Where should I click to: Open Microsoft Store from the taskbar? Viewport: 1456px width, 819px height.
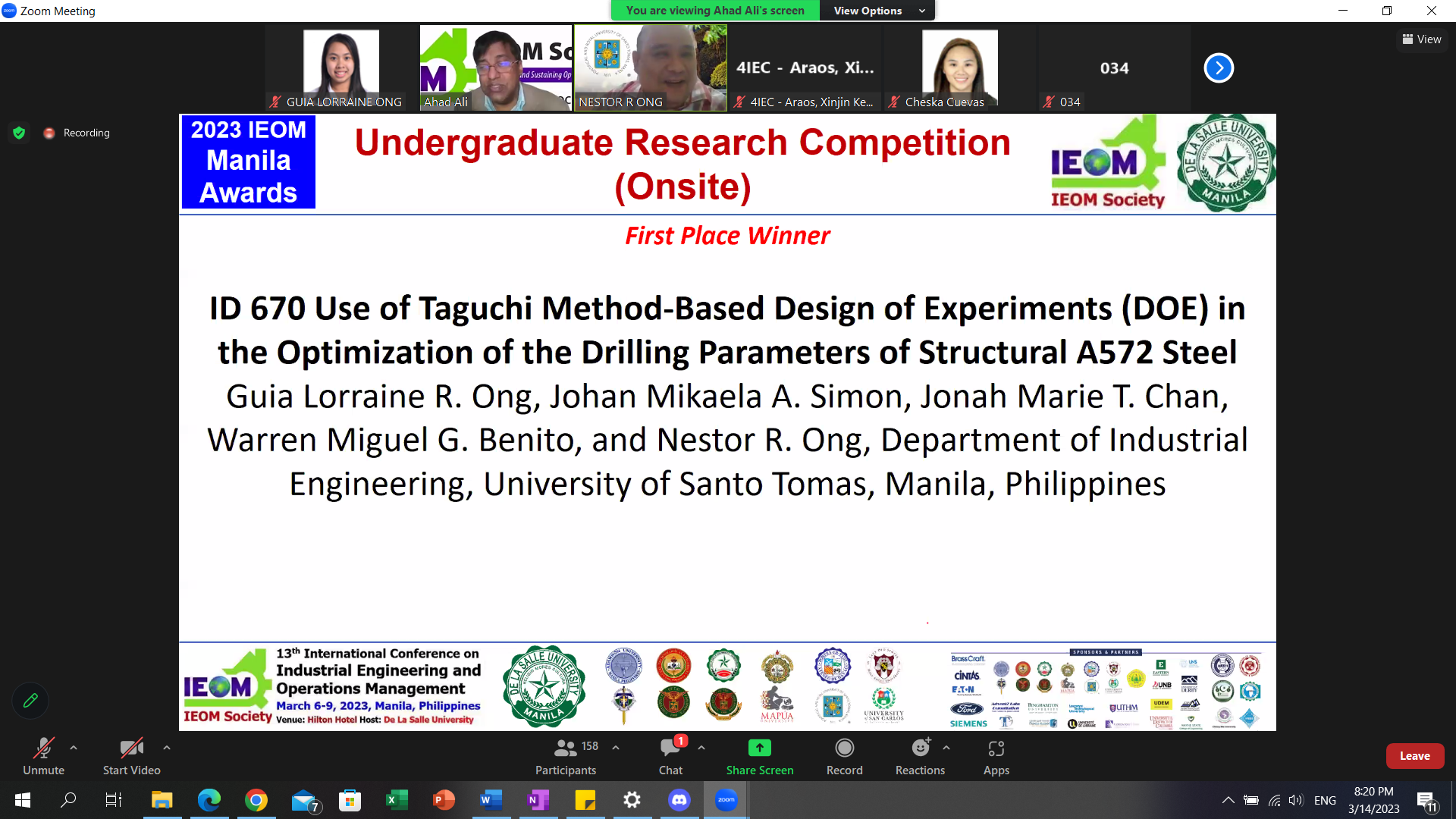[350, 800]
